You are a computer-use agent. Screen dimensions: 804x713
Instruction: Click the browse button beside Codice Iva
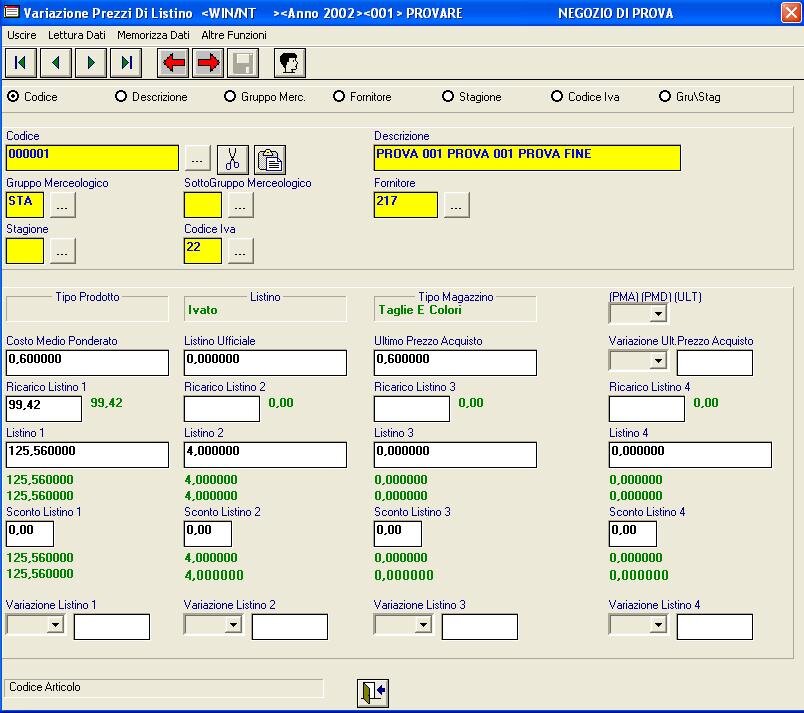coord(240,252)
